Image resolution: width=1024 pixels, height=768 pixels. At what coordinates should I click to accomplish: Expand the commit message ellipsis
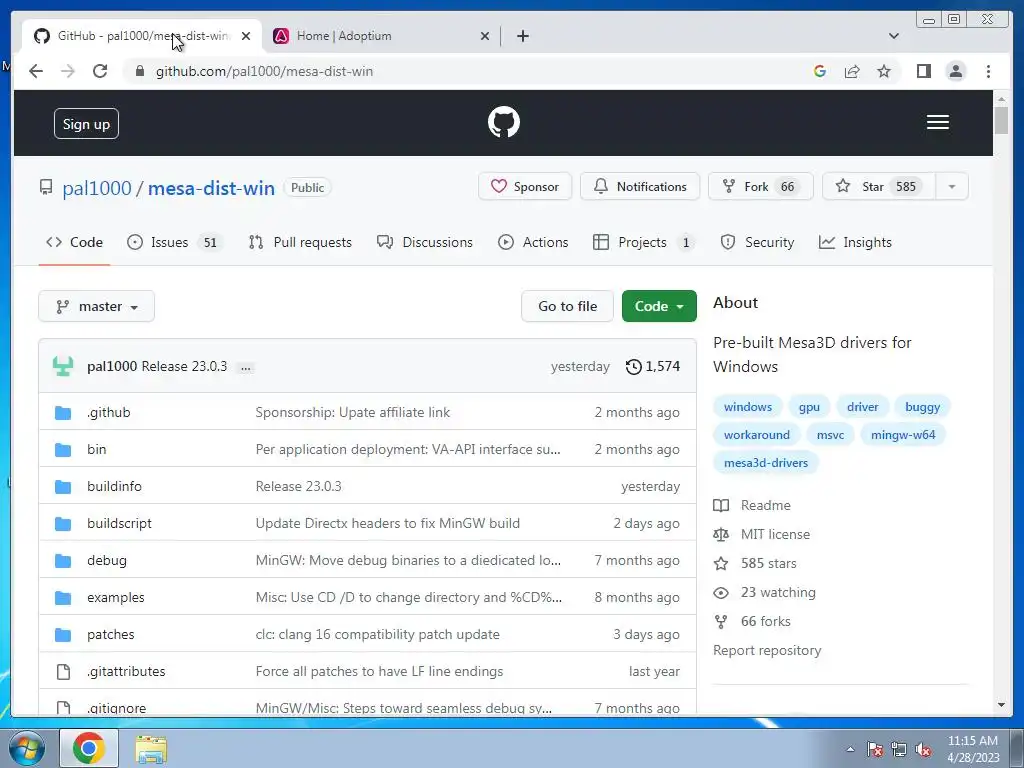coord(246,367)
